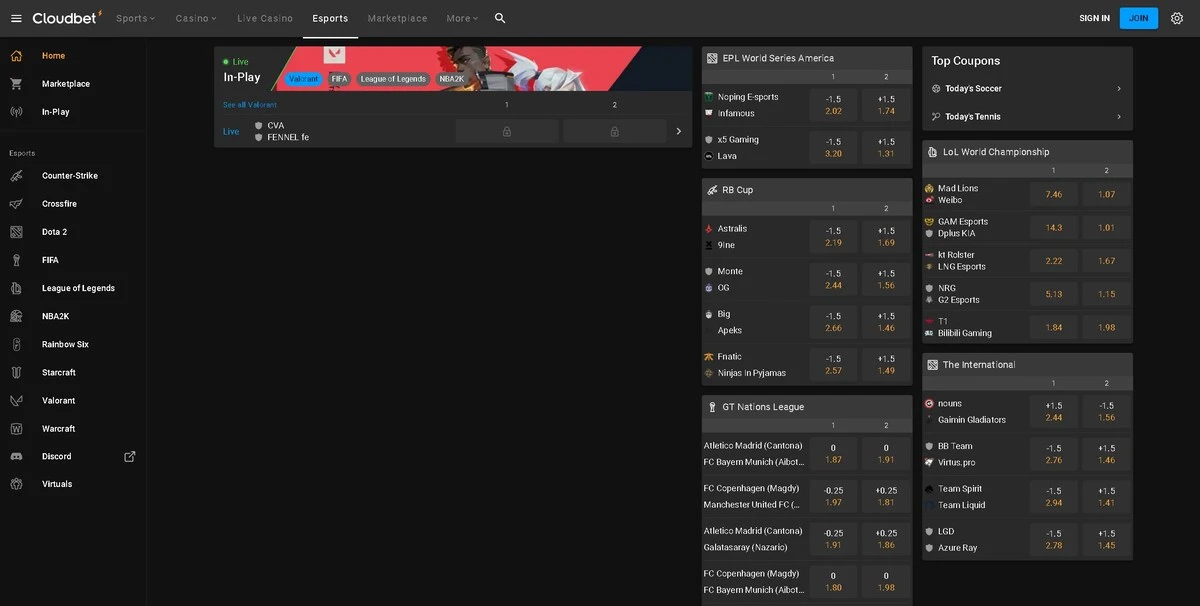Bet on Fnatic -1.5 at 2.57
1200x606 pixels.
[x=833, y=364]
